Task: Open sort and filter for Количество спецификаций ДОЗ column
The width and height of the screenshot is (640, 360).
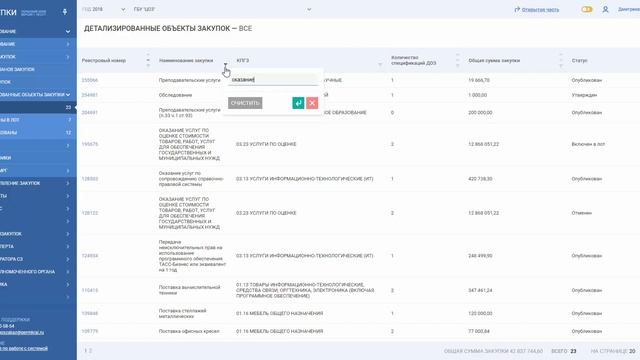Action: (458, 60)
